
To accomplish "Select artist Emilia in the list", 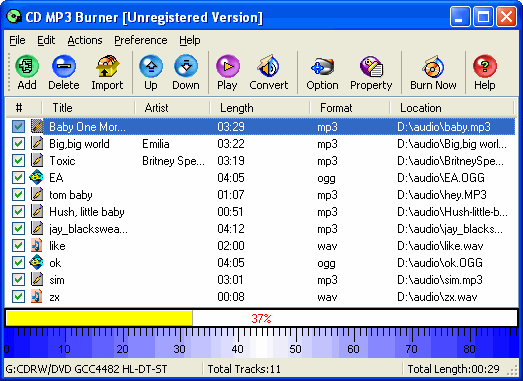I will (x=156, y=144).
